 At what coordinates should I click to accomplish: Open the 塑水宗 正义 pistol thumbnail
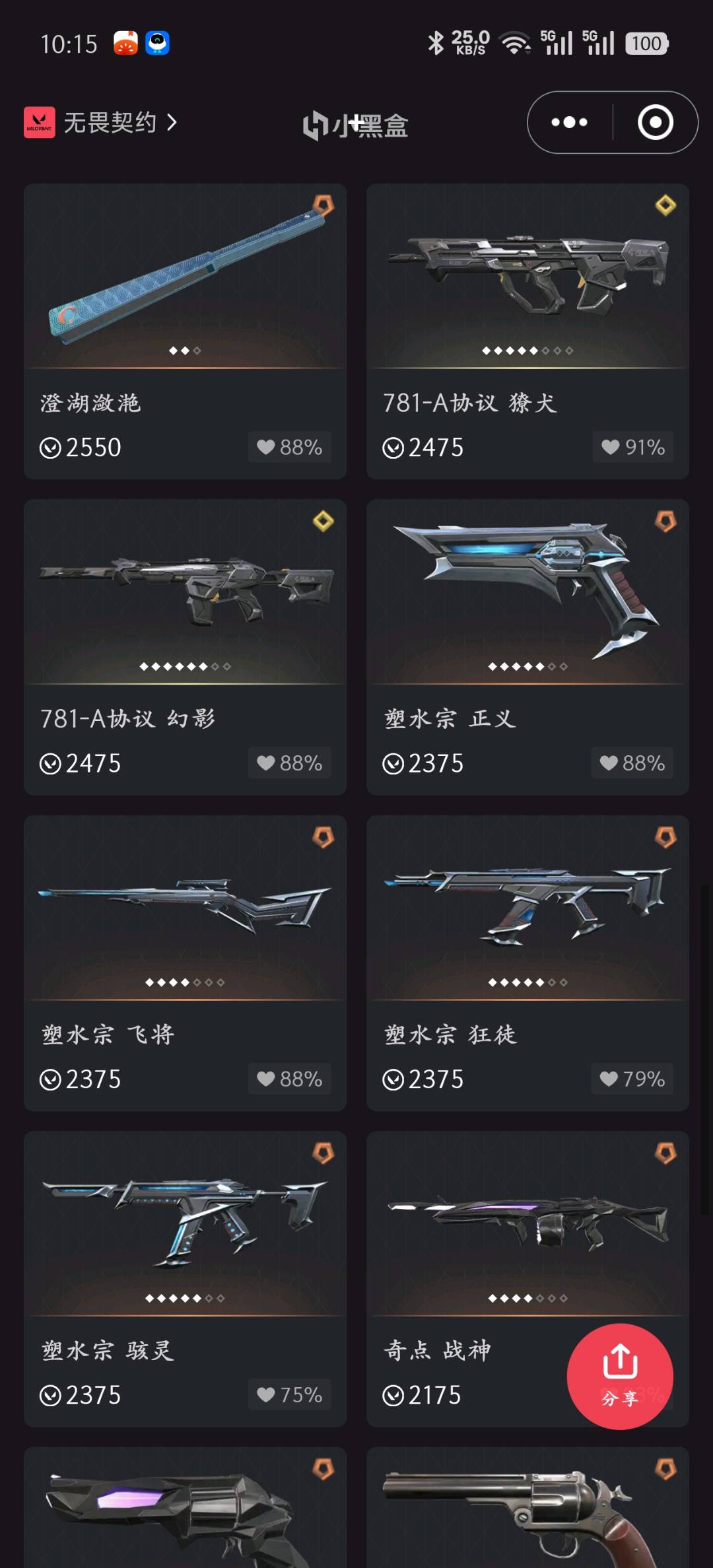coord(527,591)
